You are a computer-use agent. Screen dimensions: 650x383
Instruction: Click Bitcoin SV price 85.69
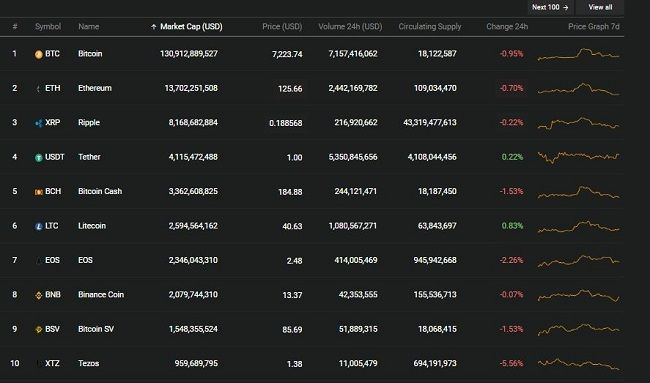pos(292,330)
